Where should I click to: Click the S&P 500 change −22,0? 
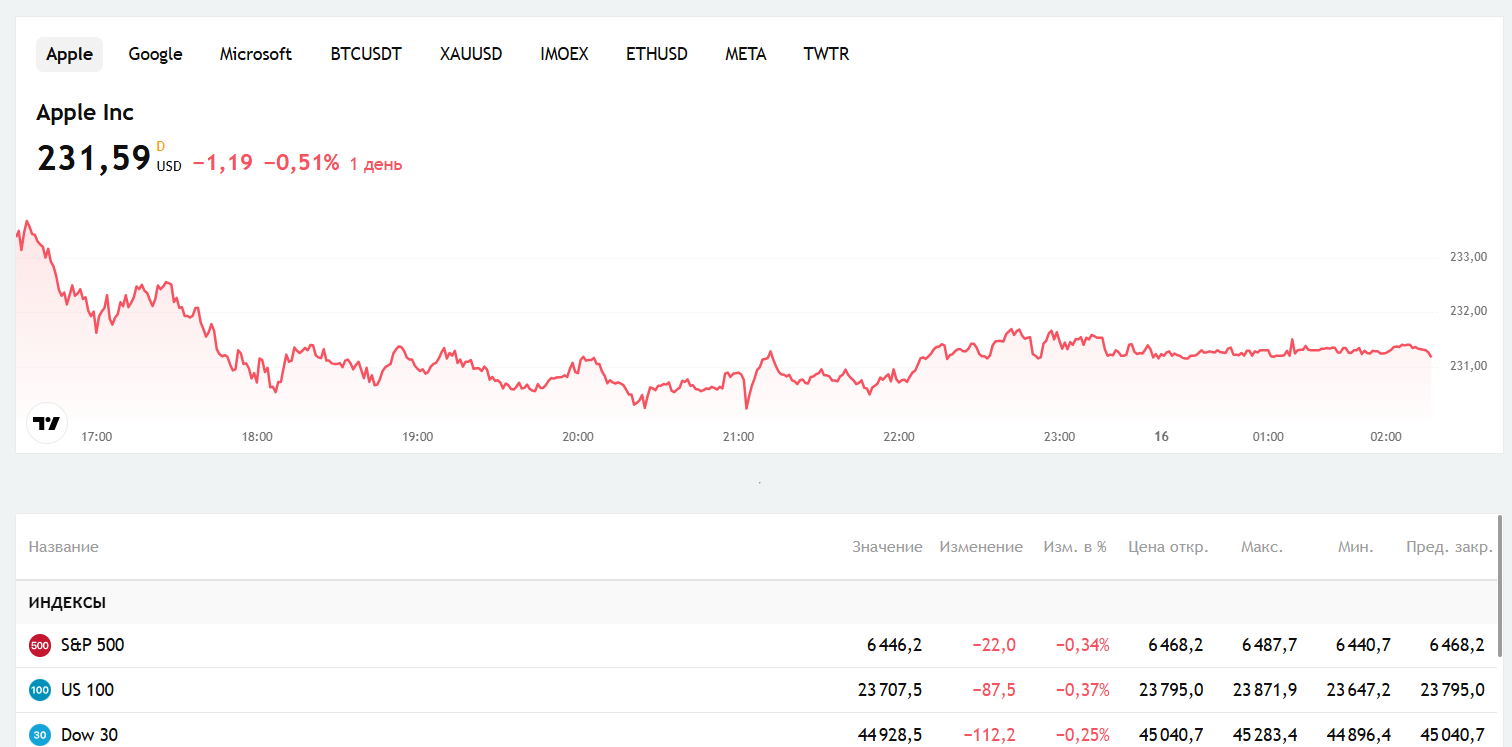click(x=994, y=646)
